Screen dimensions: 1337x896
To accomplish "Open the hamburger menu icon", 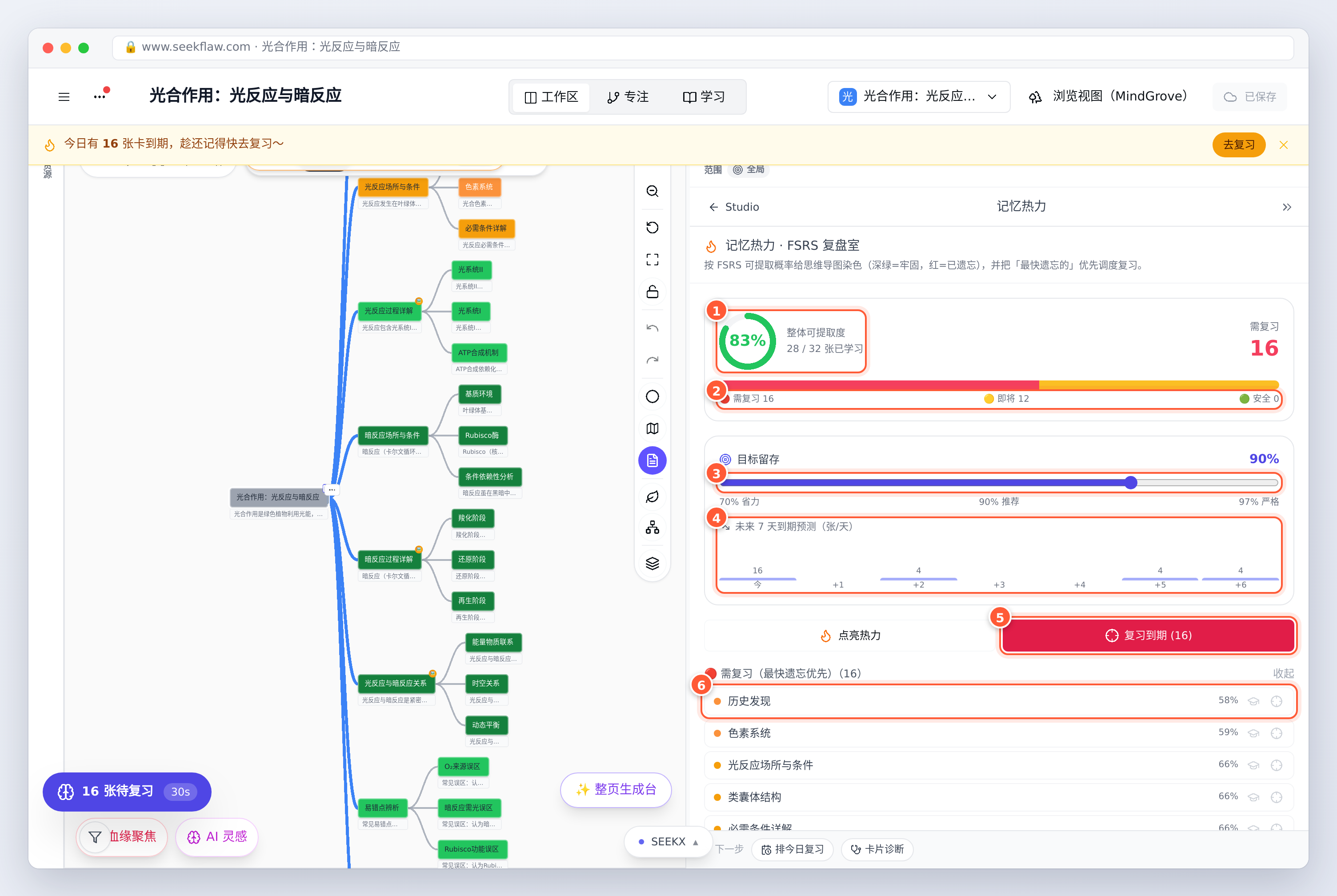I will 64,96.
